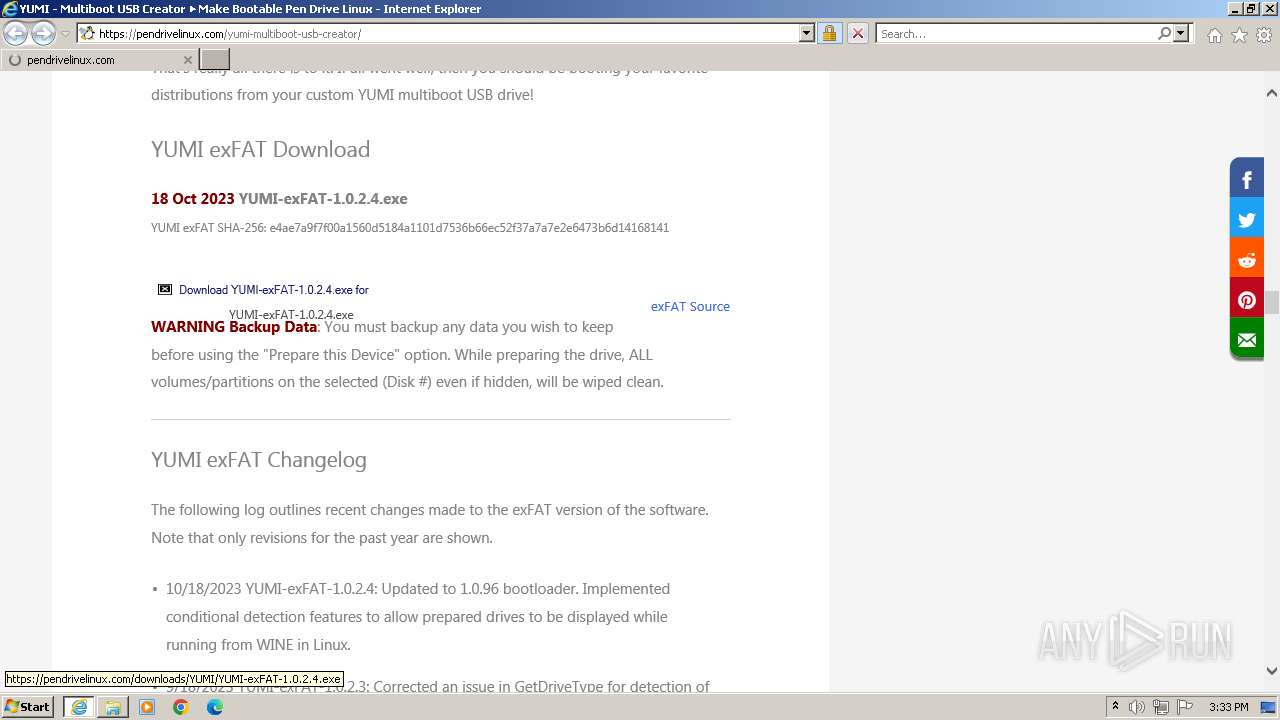Click the magnifier search icon
The height and width of the screenshot is (720, 1280).
coord(1164,33)
